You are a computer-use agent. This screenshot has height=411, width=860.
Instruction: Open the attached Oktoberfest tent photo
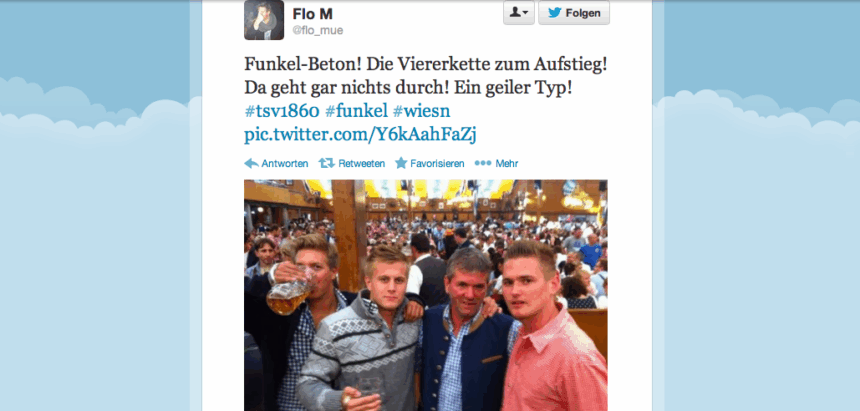tap(426, 295)
